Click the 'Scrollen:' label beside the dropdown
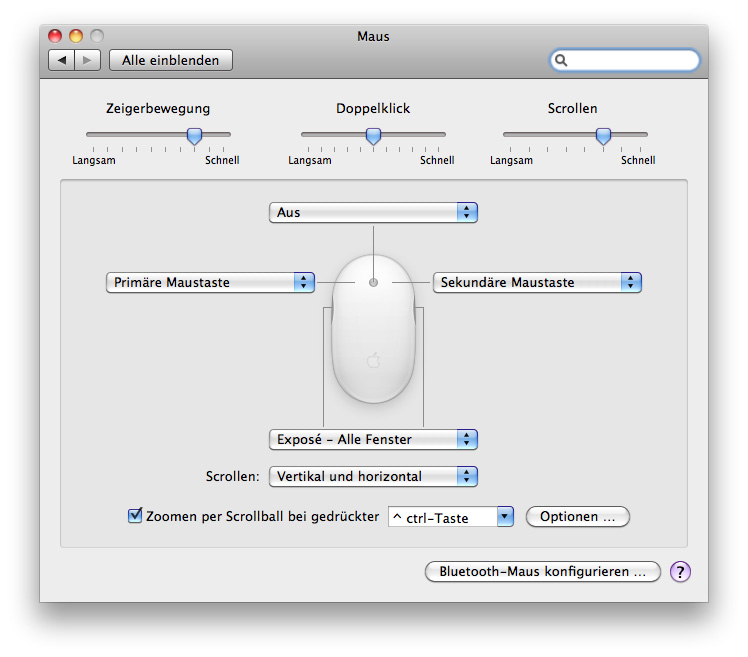The image size is (748, 657). point(232,477)
